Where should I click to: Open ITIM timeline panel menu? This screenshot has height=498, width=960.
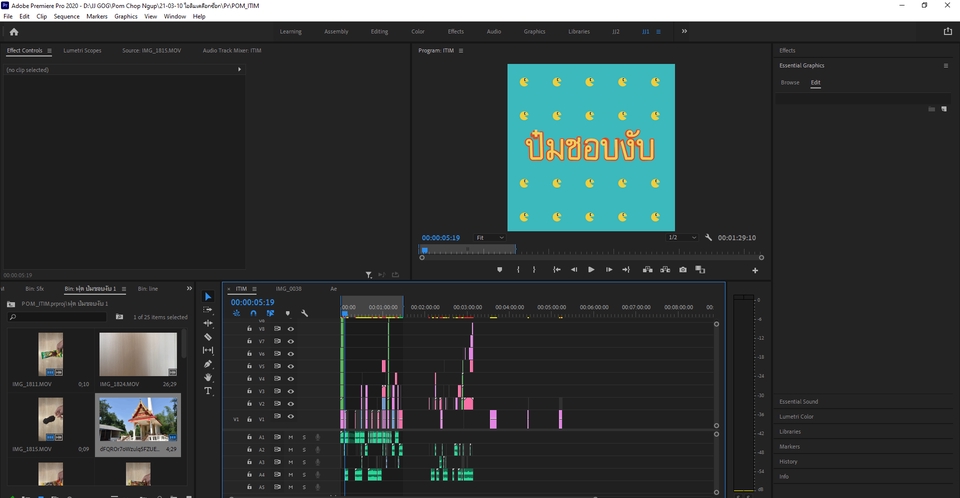pyautogui.click(x=254, y=289)
